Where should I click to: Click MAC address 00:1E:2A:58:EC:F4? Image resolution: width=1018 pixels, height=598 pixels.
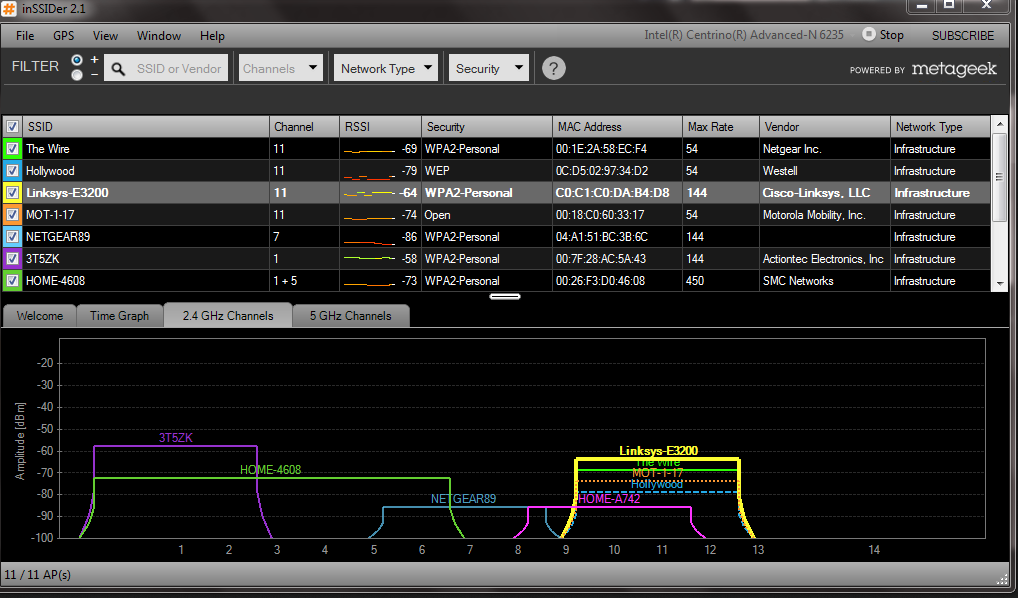601,149
